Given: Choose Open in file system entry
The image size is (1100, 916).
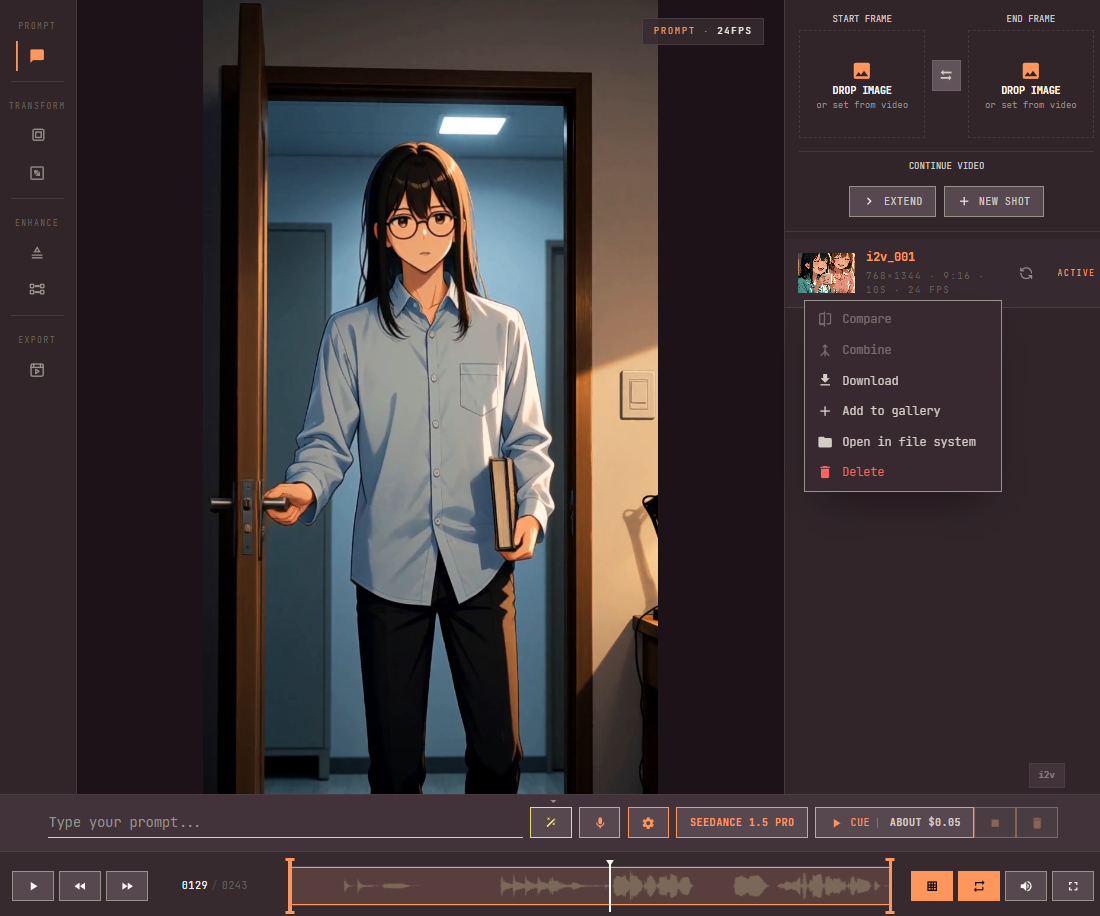Looking at the screenshot, I should coord(902,441).
